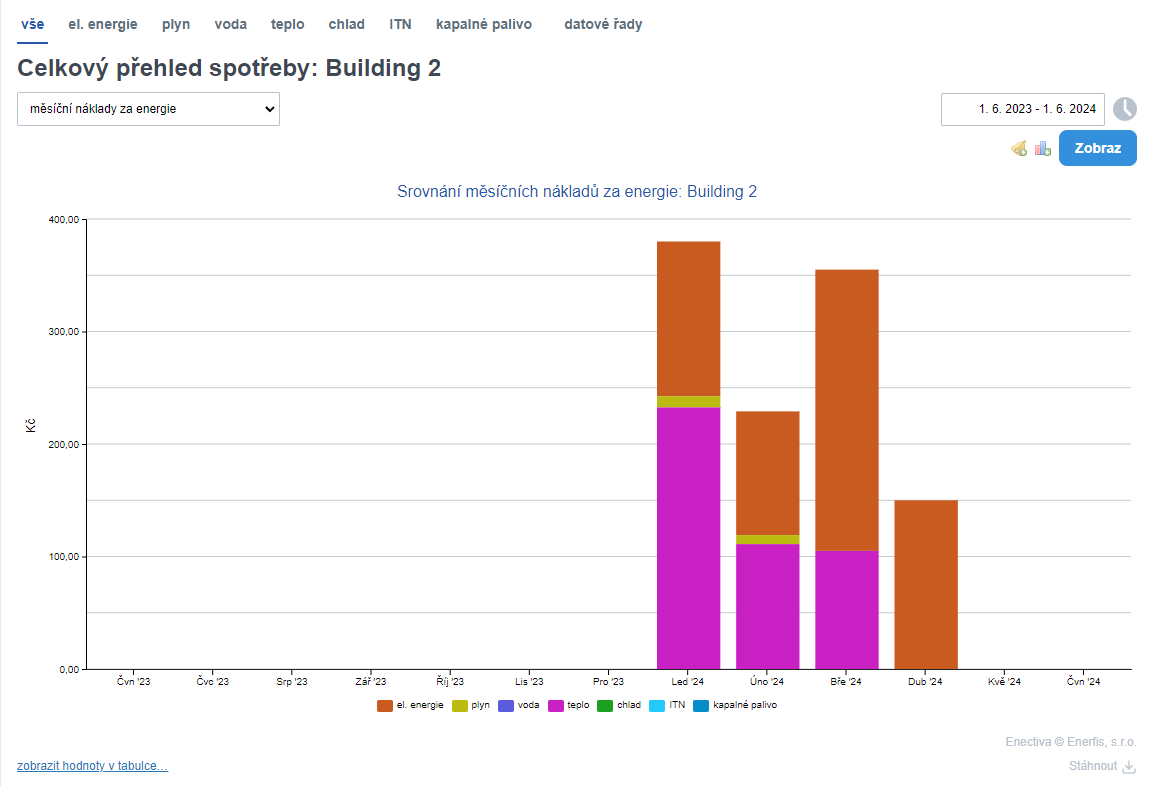Image resolution: width=1158 pixels, height=786 pixels.
Task: Switch to the el. energie tab
Action: (x=103, y=24)
